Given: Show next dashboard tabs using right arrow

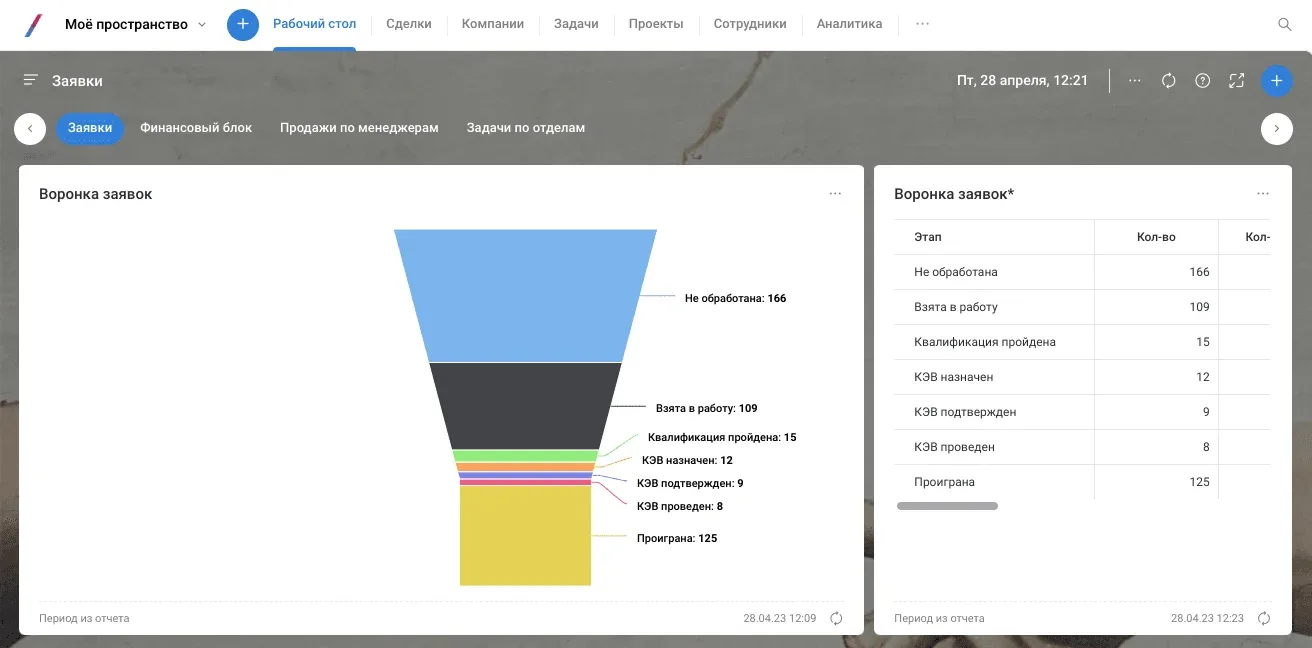Looking at the screenshot, I should click(x=1277, y=128).
